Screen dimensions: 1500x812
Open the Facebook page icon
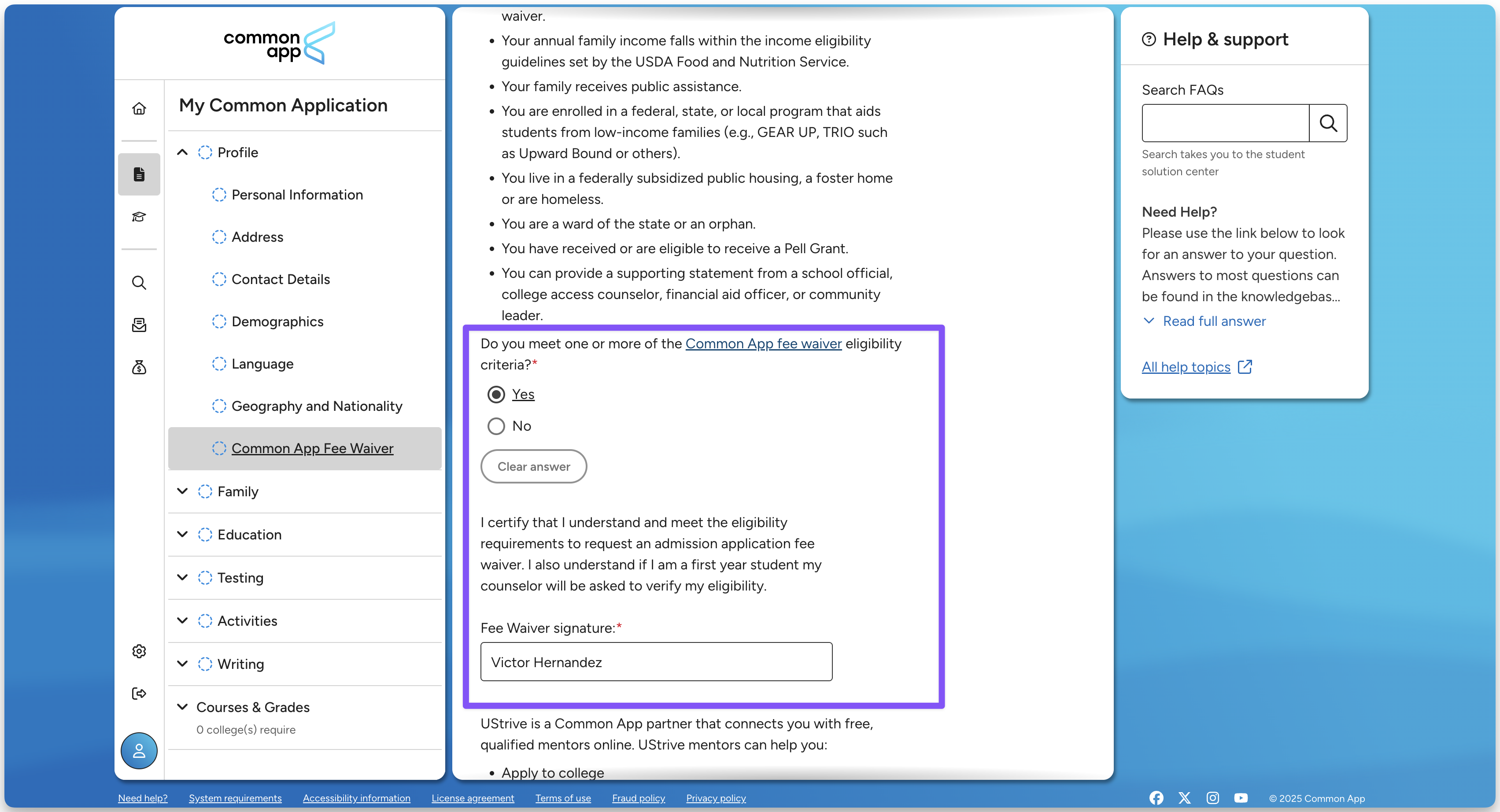tap(1156, 798)
